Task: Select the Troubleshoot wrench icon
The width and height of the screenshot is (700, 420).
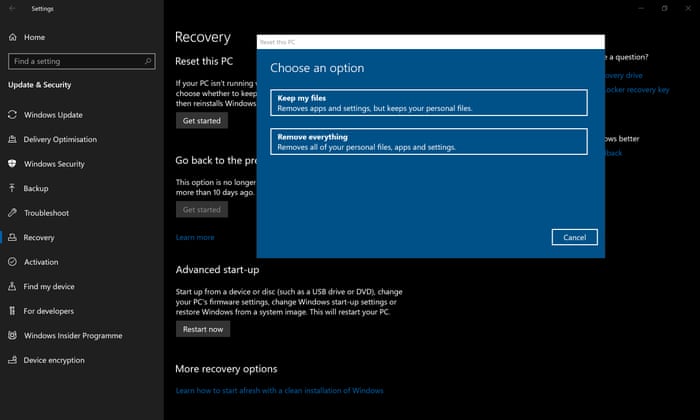Action: pos(13,213)
